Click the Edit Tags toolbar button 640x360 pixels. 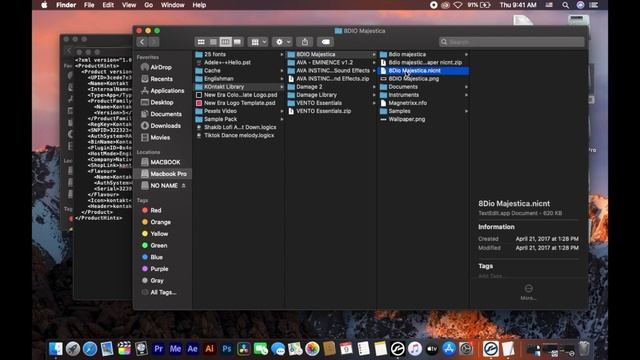(x=325, y=42)
